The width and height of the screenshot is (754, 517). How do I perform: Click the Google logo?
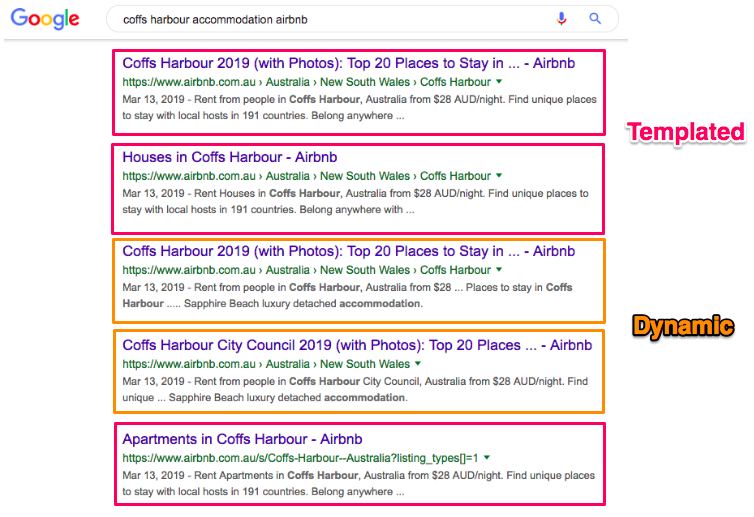[x=45, y=19]
